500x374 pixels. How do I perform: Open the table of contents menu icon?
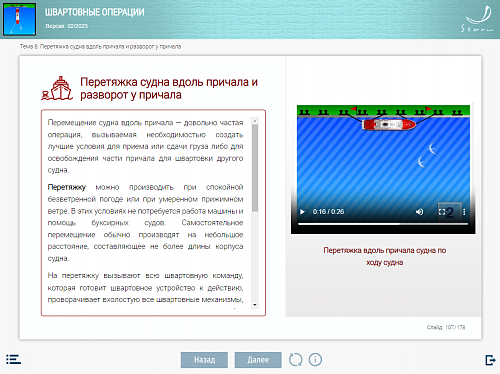tap(13, 359)
